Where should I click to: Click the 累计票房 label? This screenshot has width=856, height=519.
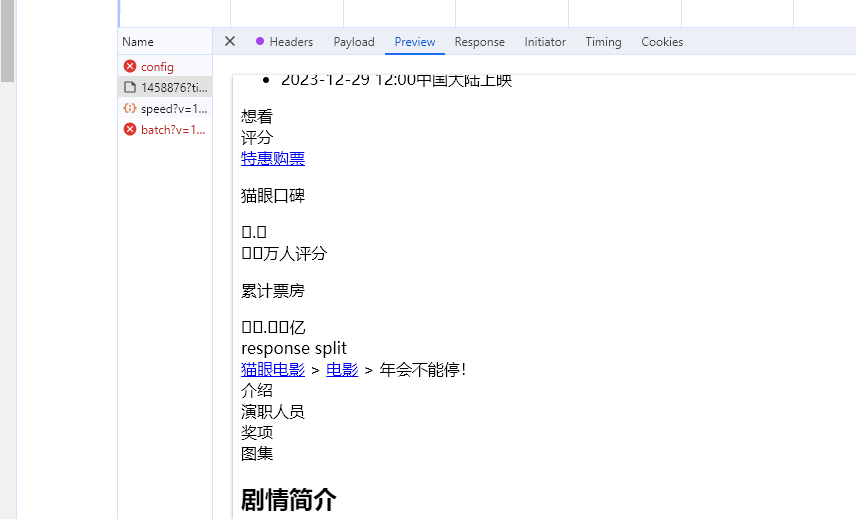tap(273, 291)
